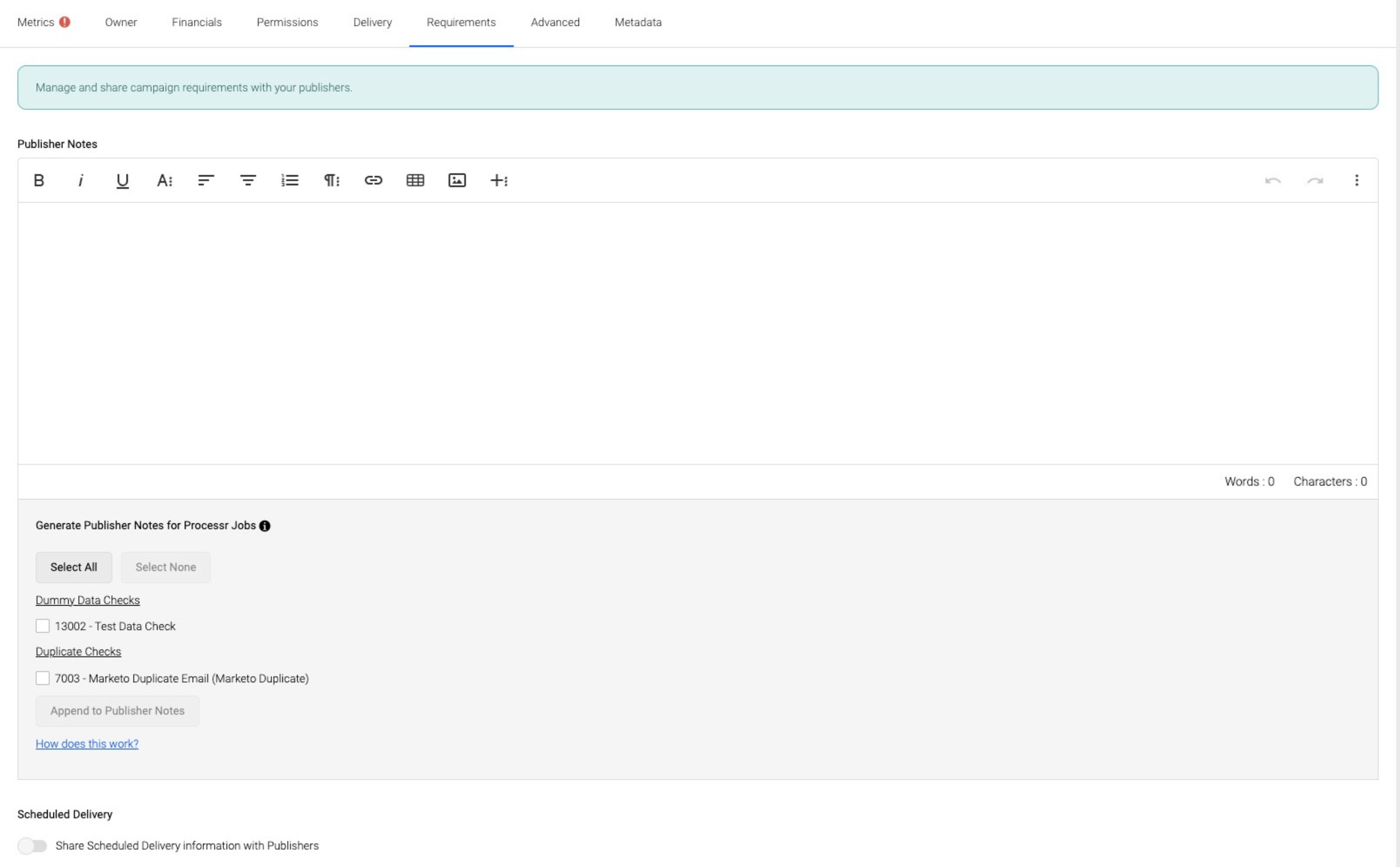Insert a hyperlink in the editor

(373, 181)
